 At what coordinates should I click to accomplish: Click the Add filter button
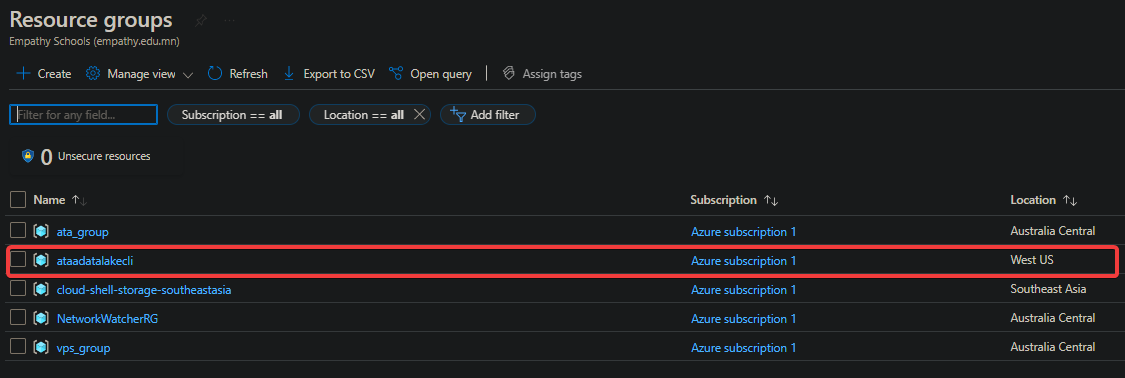tap(488, 115)
